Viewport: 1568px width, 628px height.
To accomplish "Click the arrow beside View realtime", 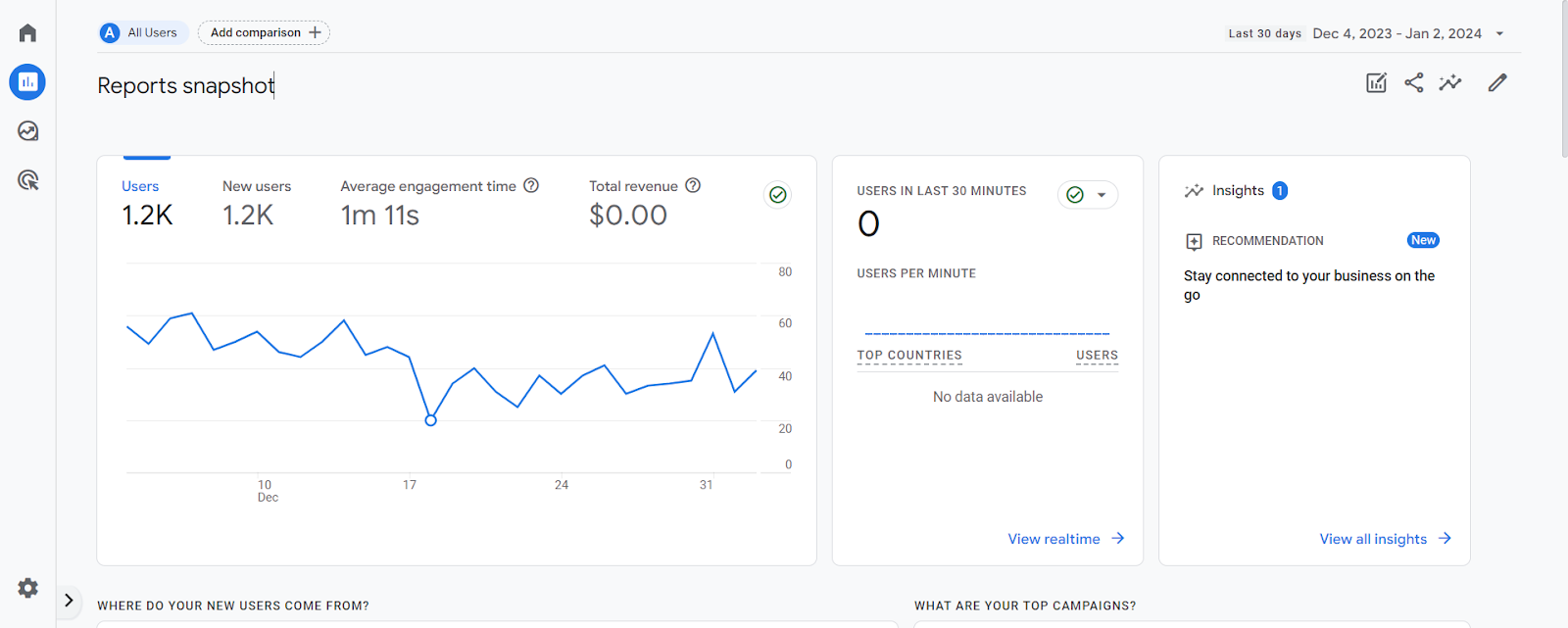I will click(1118, 538).
